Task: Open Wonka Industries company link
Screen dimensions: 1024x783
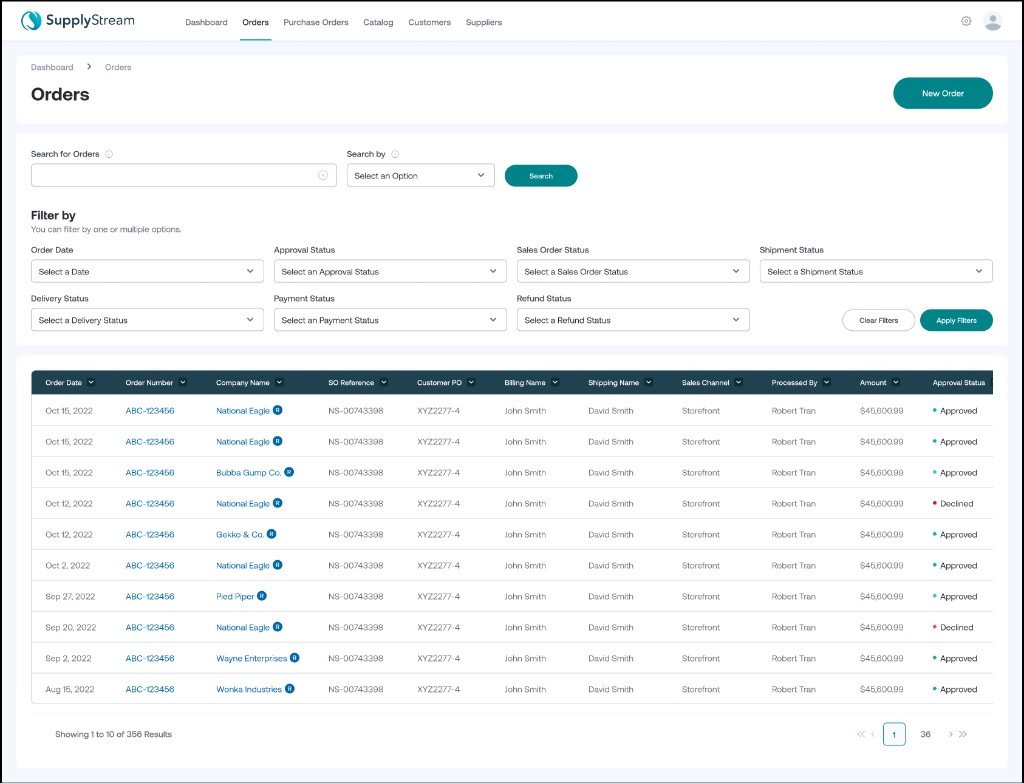Action: [249, 689]
